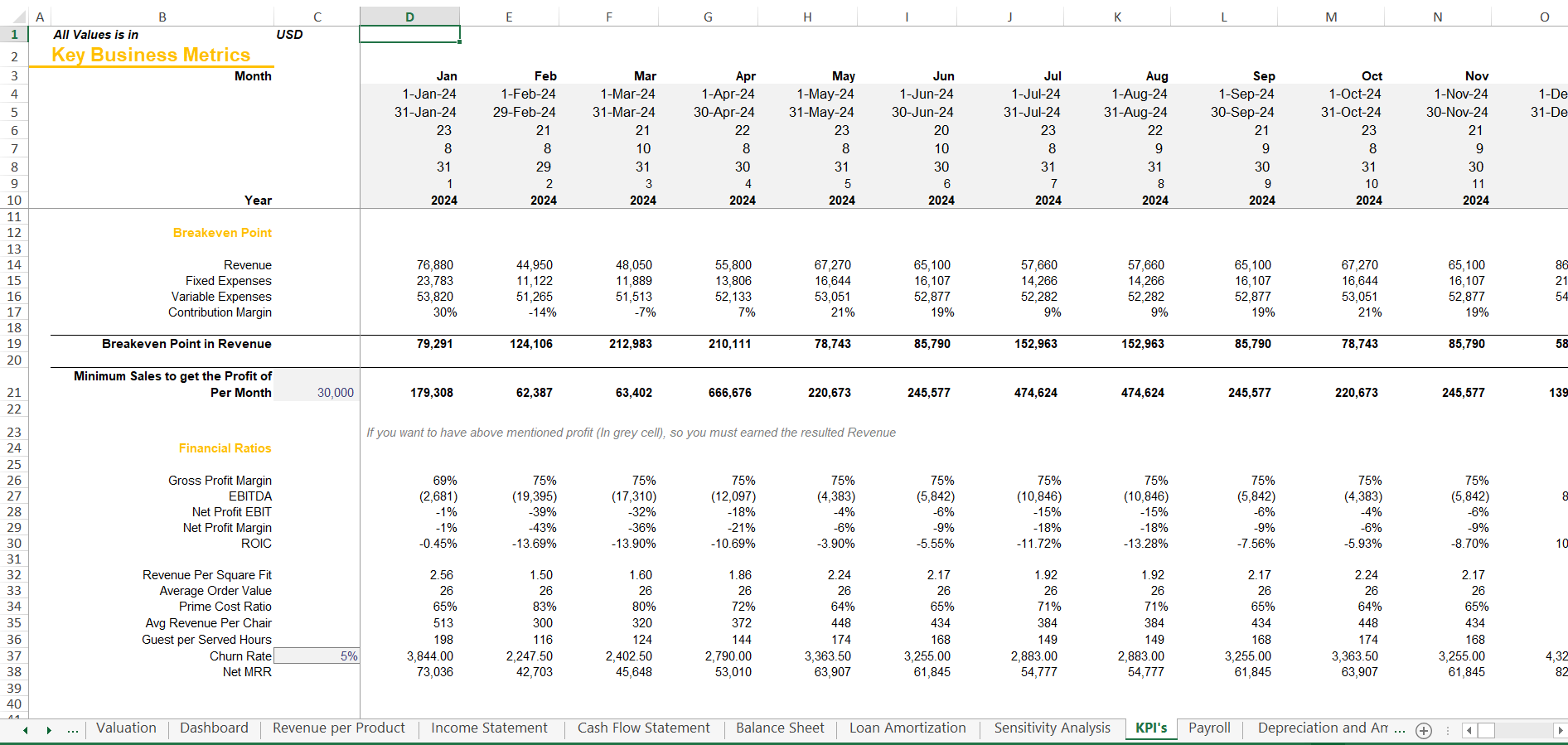
Task: Click the Apr minimum sales value 666,676
Action: (x=730, y=393)
